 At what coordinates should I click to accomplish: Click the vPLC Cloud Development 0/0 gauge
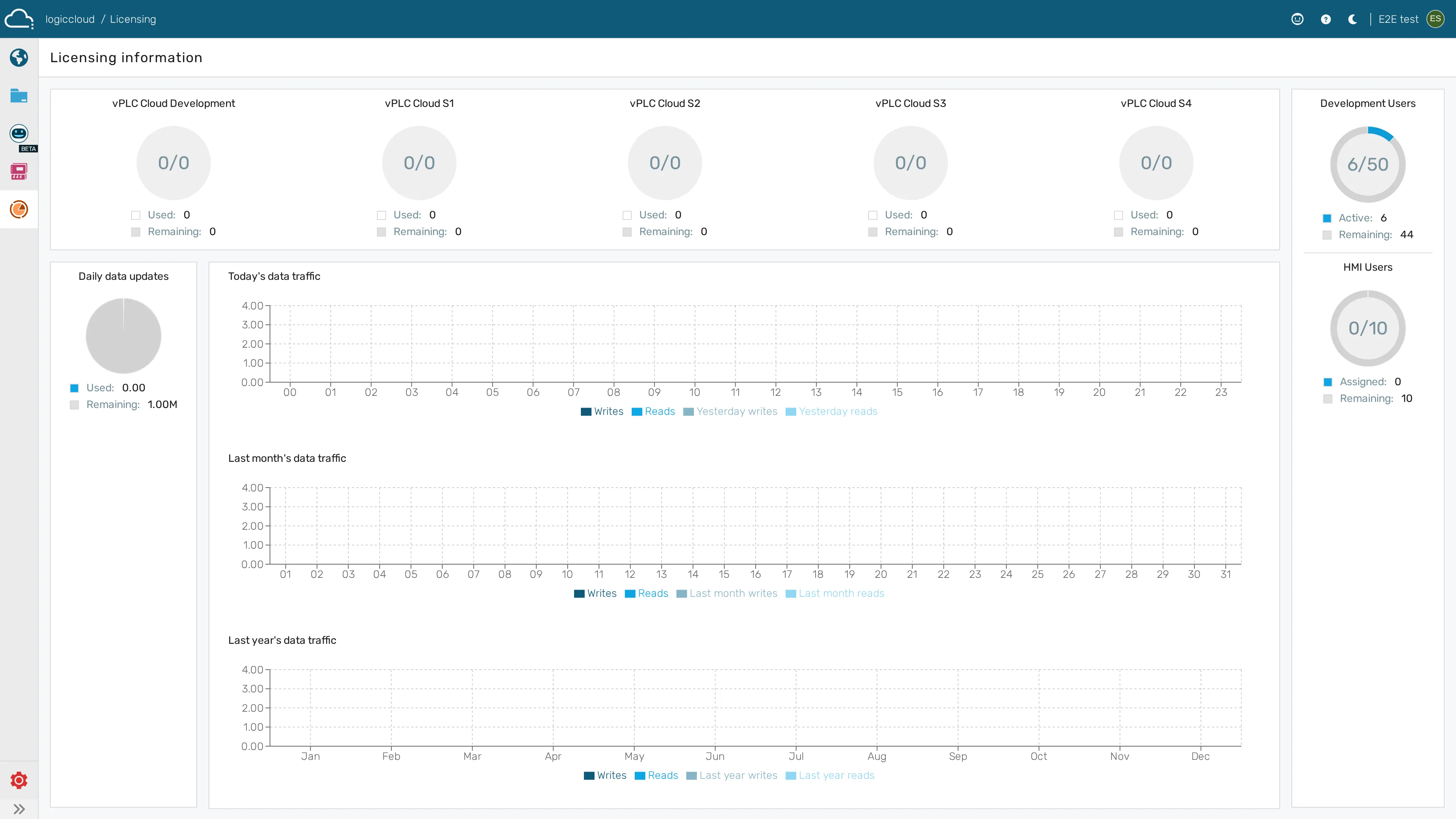click(x=174, y=163)
